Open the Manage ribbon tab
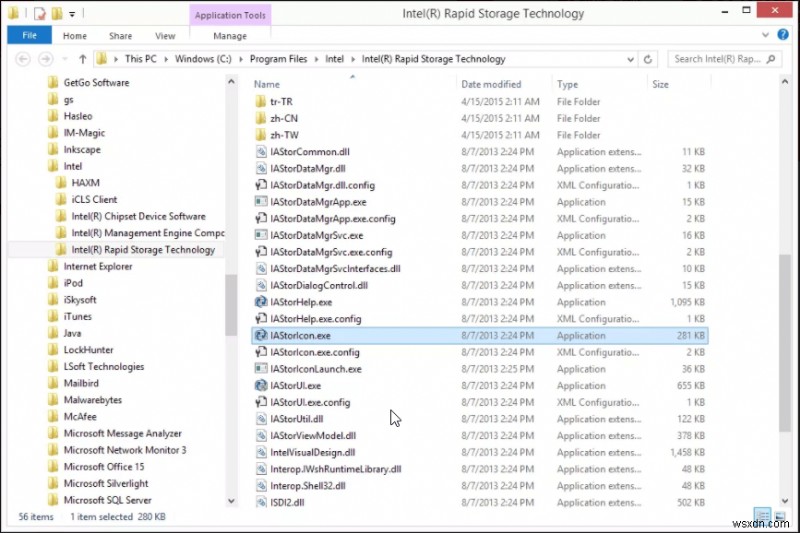 230,36
